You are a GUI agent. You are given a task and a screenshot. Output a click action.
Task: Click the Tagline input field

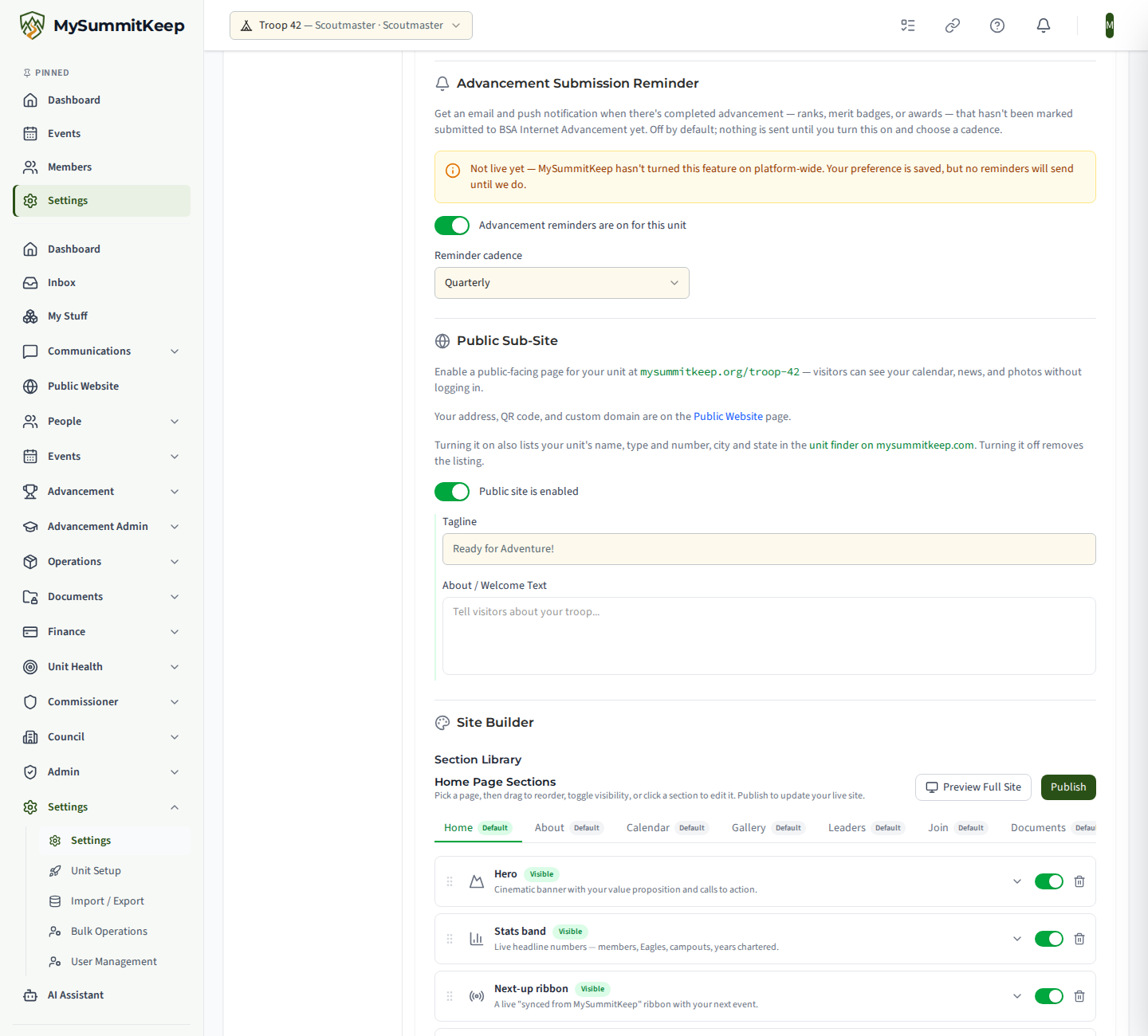(769, 549)
